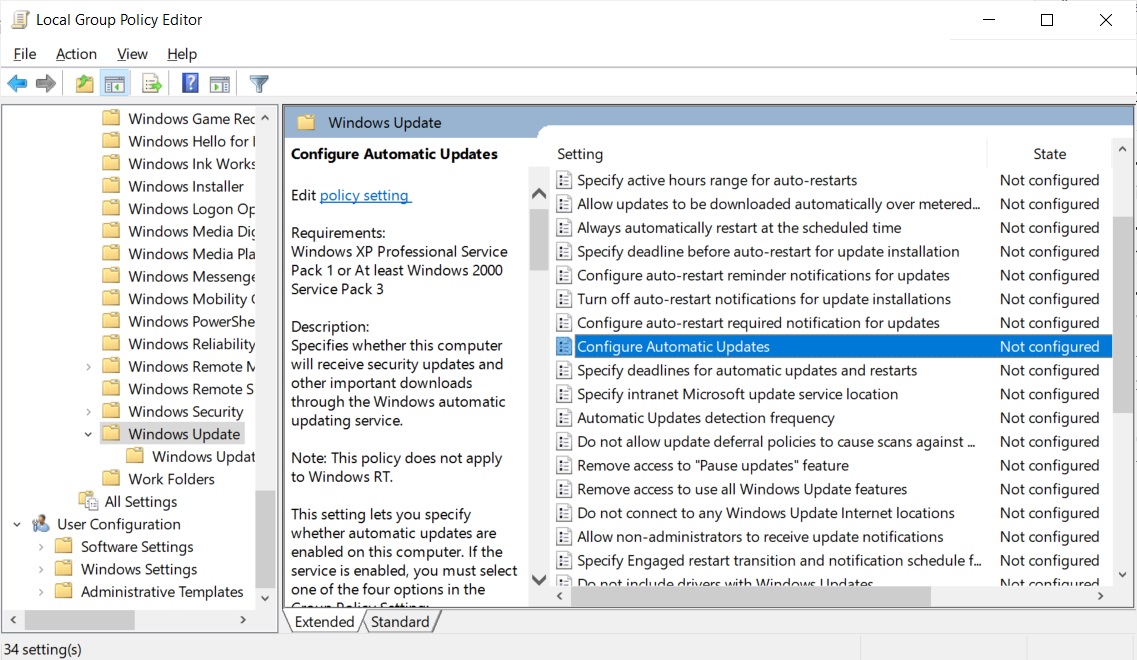Select the Windows Media Player tree item

pos(191,253)
